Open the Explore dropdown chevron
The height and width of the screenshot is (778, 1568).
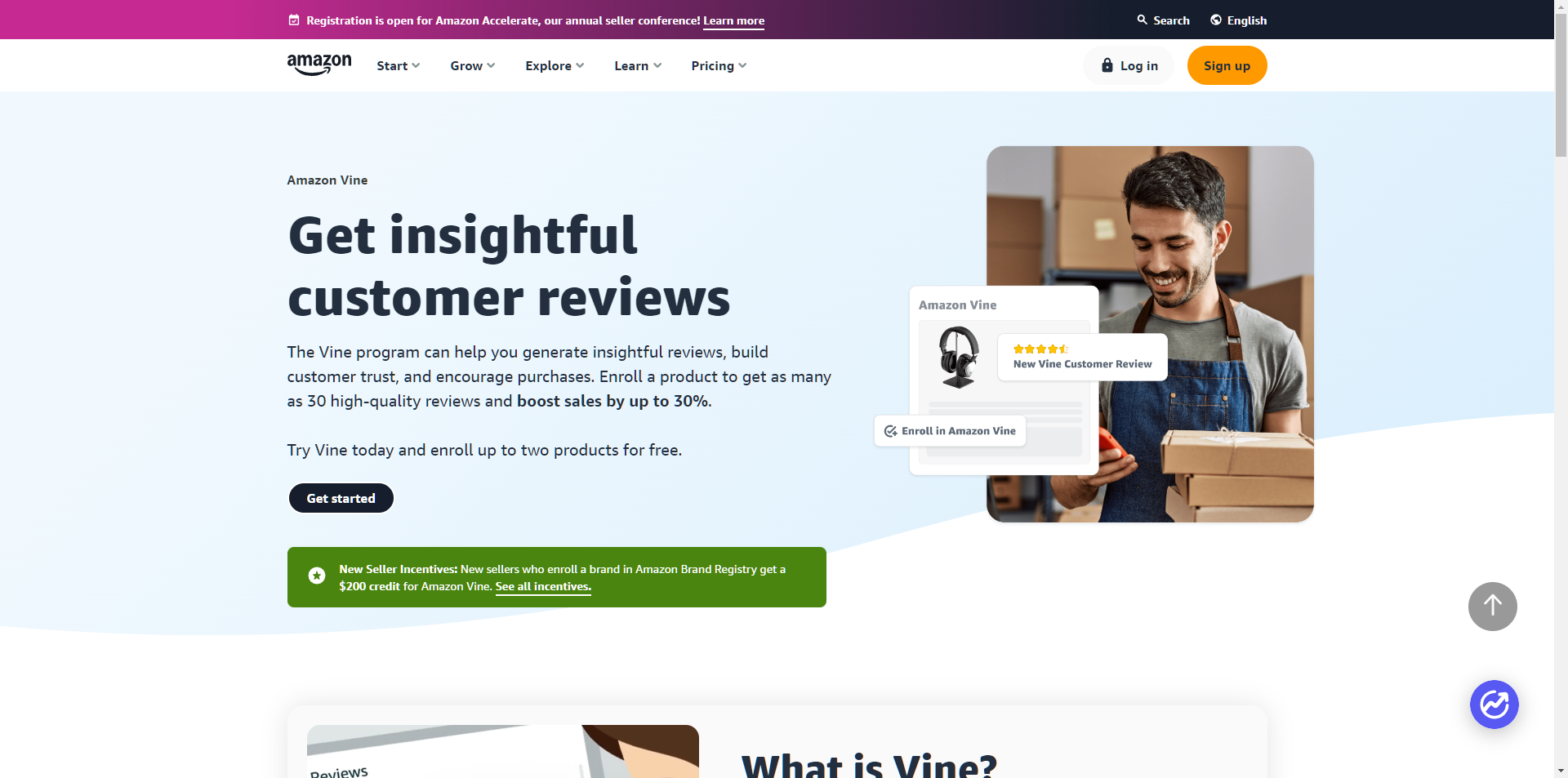[580, 65]
